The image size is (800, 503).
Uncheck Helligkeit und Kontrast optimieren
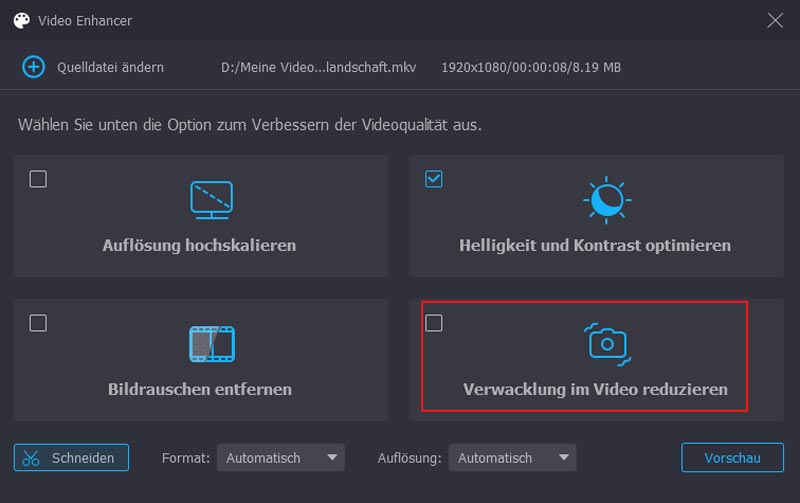coord(434,179)
